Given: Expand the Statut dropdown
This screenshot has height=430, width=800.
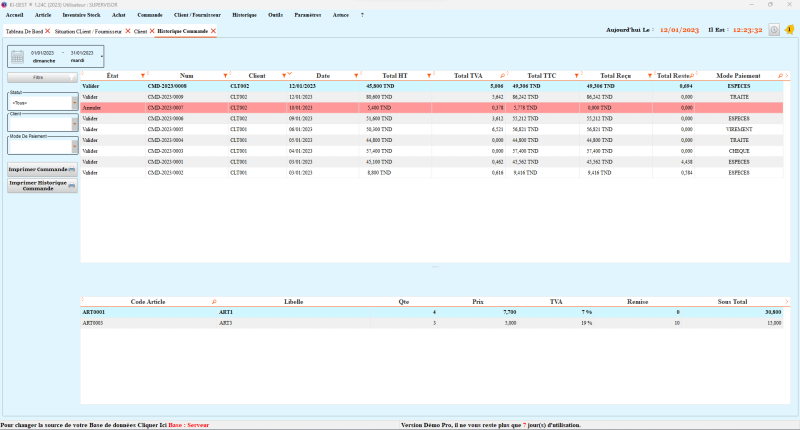Looking at the screenshot, I should (x=74, y=101).
